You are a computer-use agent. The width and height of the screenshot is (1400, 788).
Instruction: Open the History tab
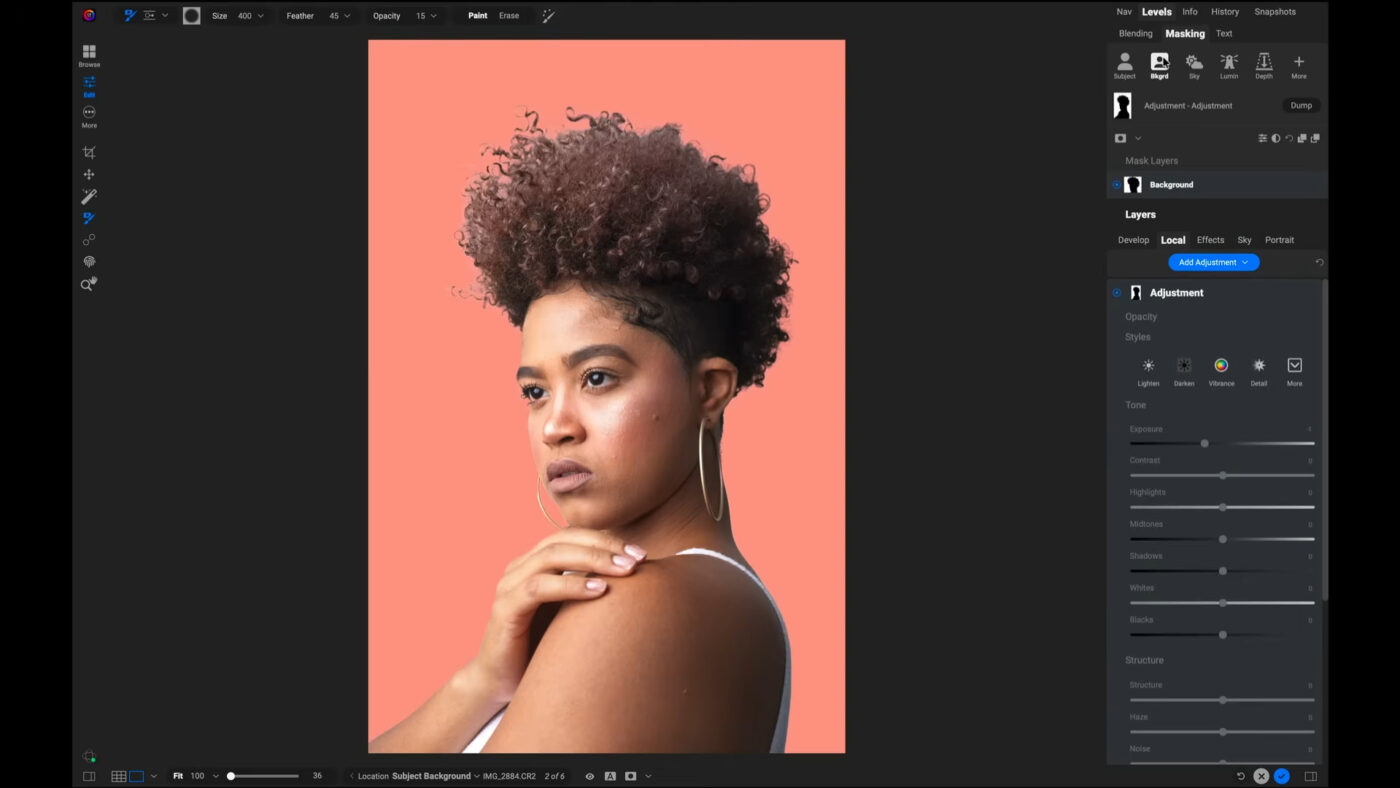coord(1224,12)
